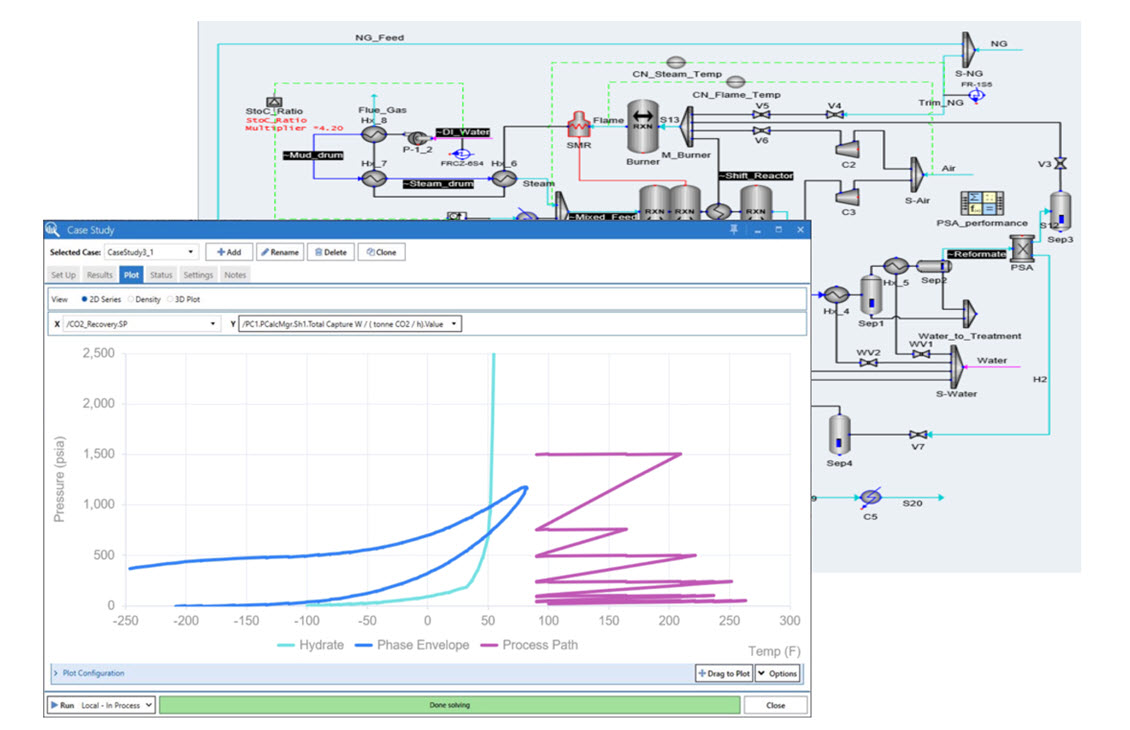Select the 2D Series view option

tap(84, 299)
